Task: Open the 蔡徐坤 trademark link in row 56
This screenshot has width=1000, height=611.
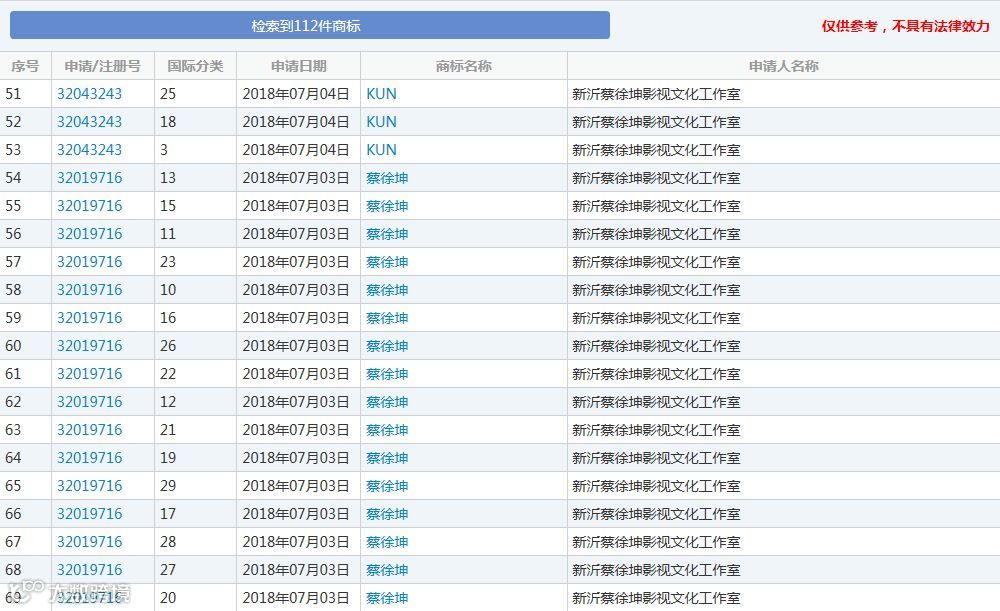Action: click(x=387, y=234)
